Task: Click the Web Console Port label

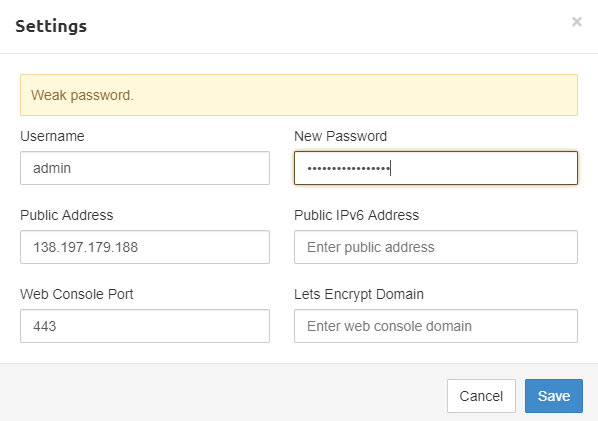Action: coord(77,294)
